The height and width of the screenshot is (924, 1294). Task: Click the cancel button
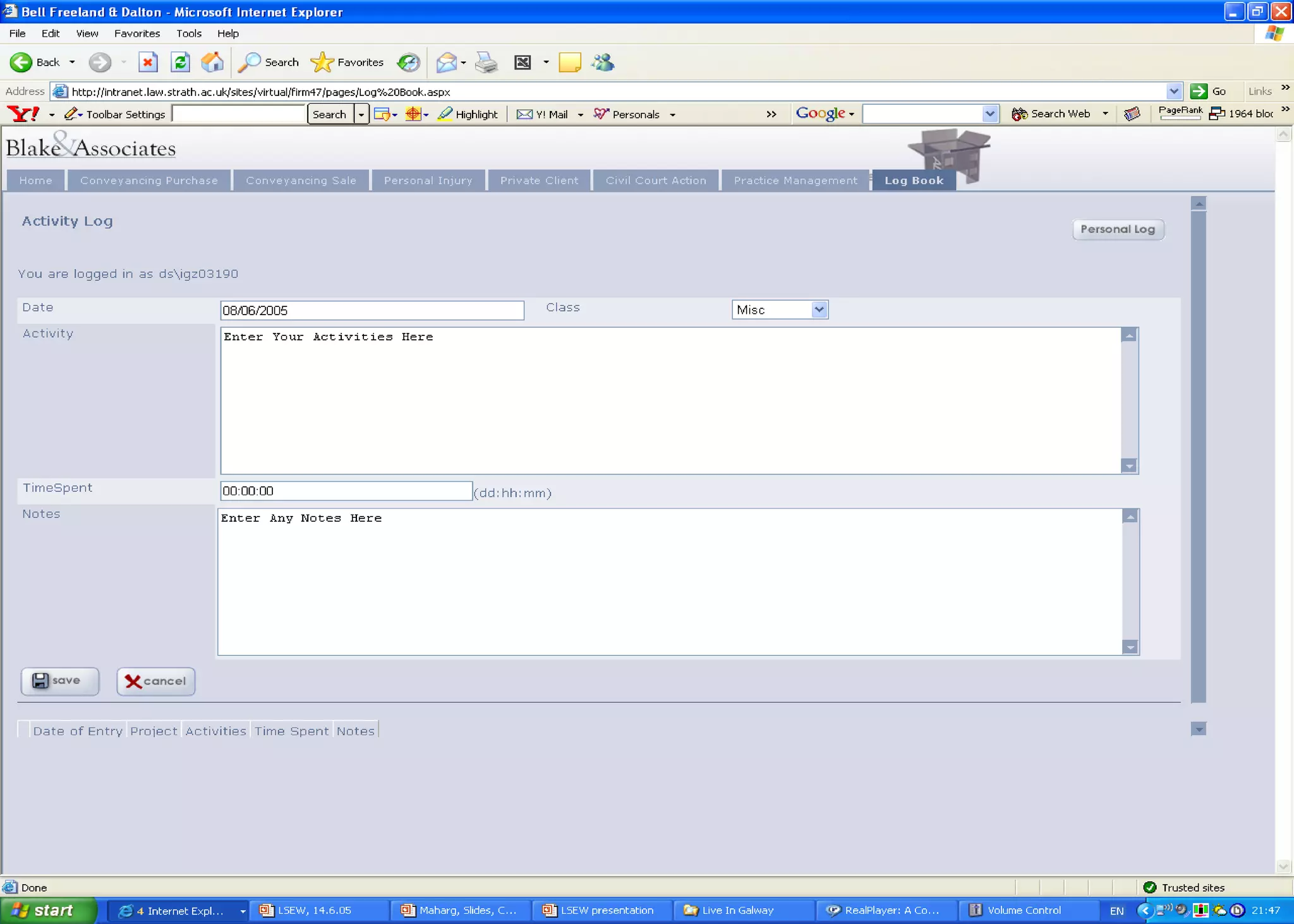point(155,681)
